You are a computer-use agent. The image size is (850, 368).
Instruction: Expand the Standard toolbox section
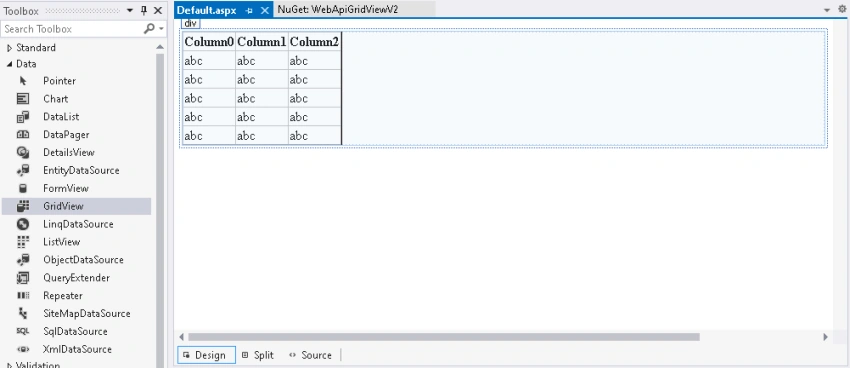click(9, 48)
